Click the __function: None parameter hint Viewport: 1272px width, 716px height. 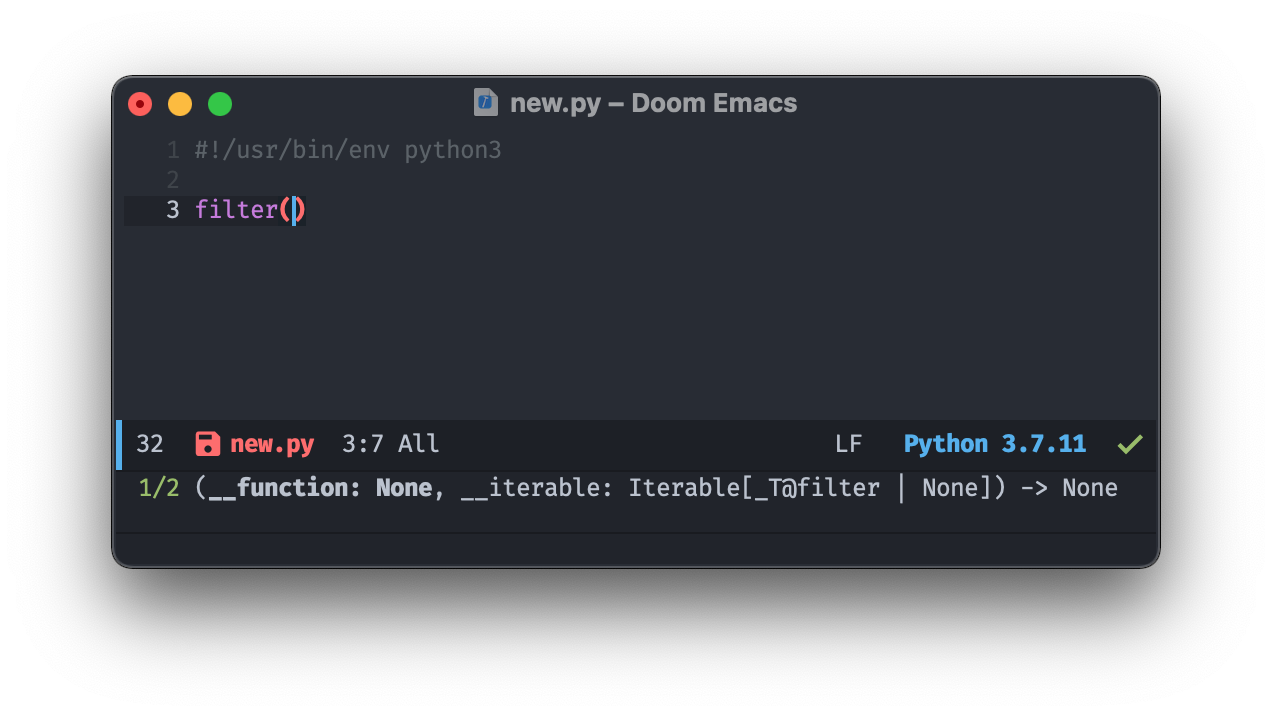tap(320, 488)
